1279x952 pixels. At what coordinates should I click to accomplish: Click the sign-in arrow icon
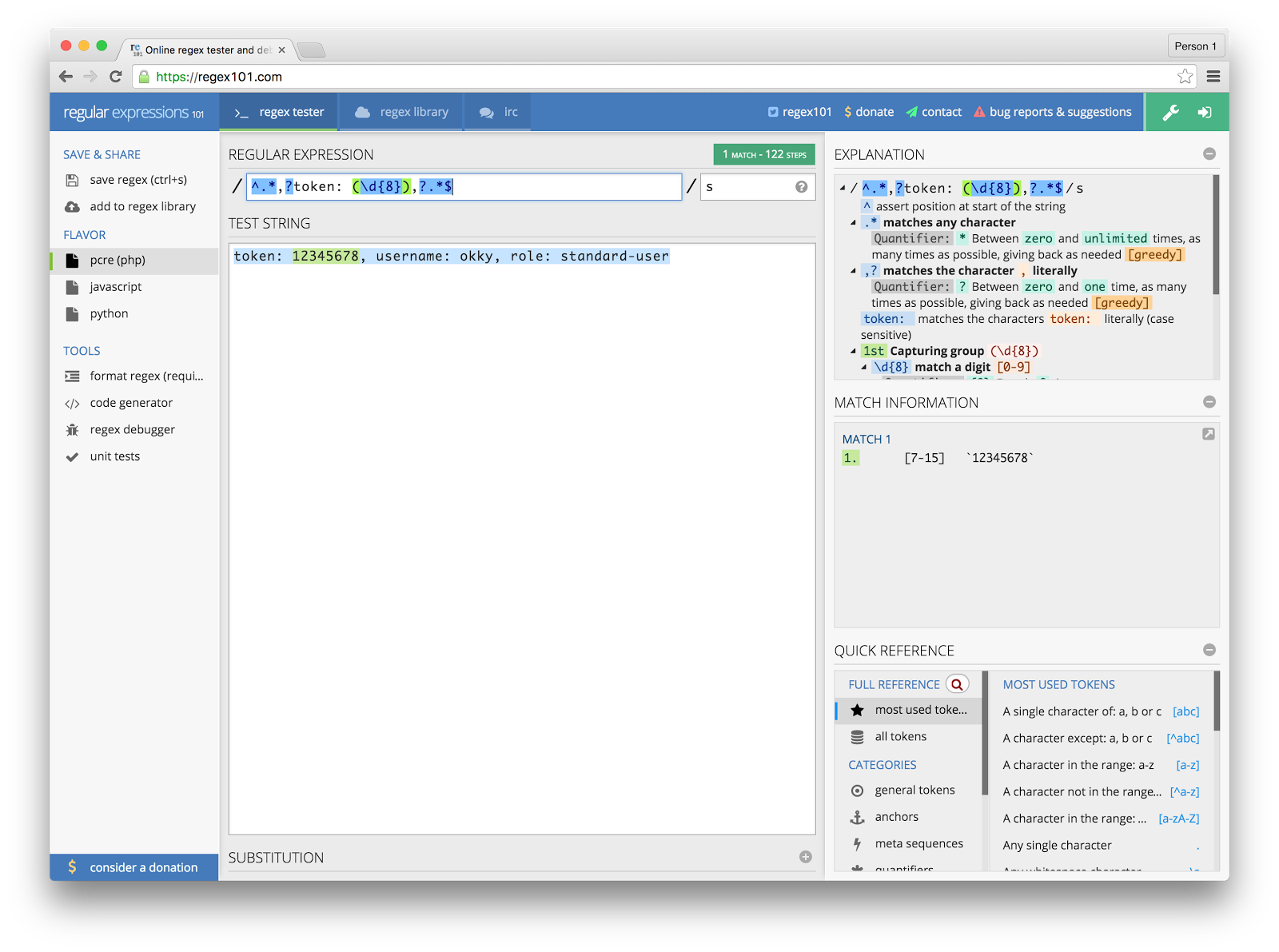(1205, 113)
